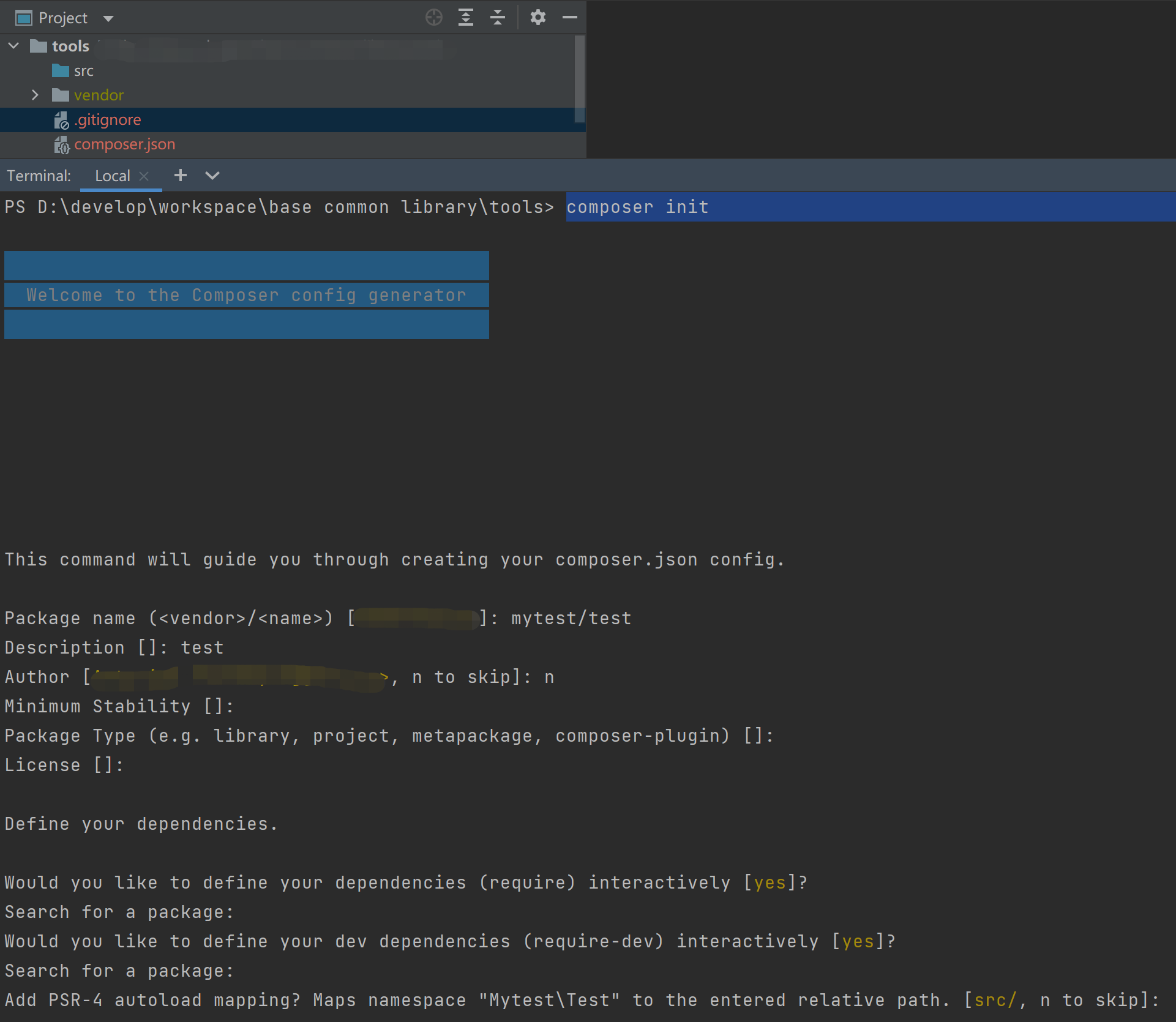Click the 'Define your dependencies.' line
1176x1022 pixels.
pos(141,824)
